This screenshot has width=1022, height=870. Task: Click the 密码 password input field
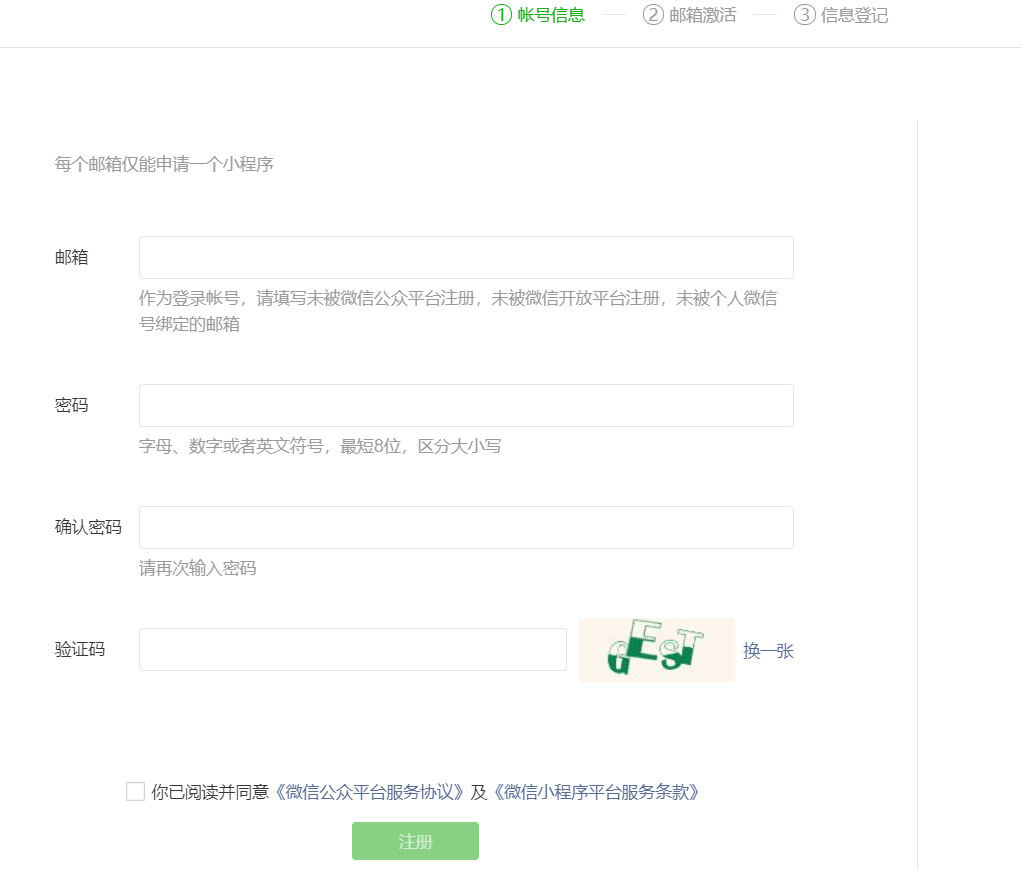466,405
